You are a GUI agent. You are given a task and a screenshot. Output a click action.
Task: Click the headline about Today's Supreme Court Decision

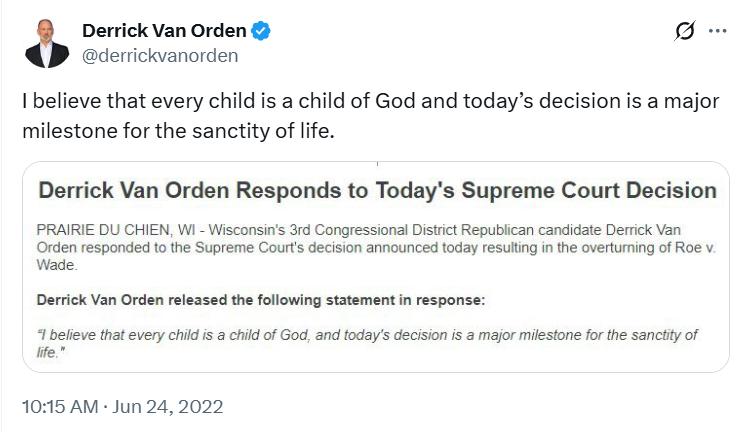click(x=377, y=190)
